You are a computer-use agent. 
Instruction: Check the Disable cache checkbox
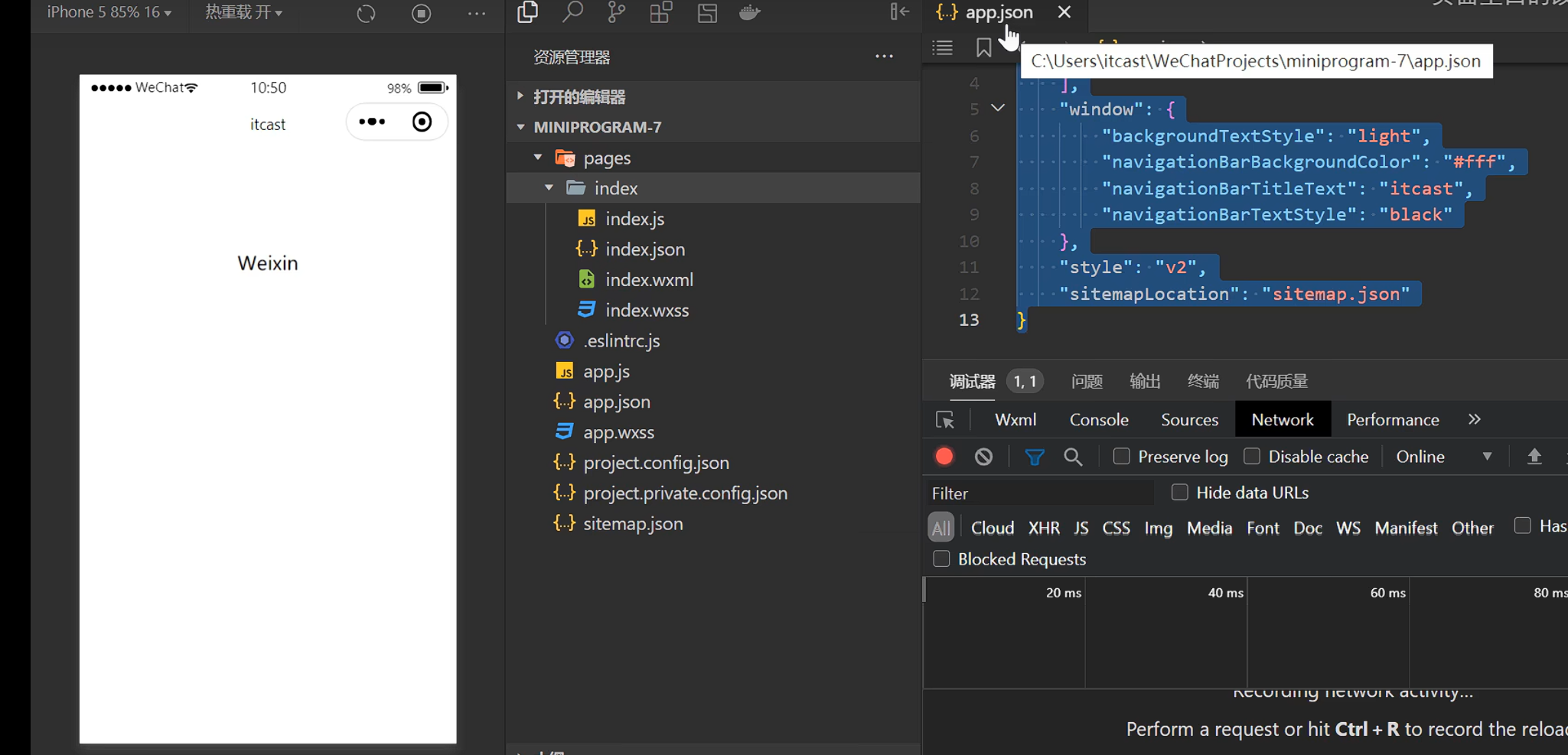click(x=1252, y=457)
